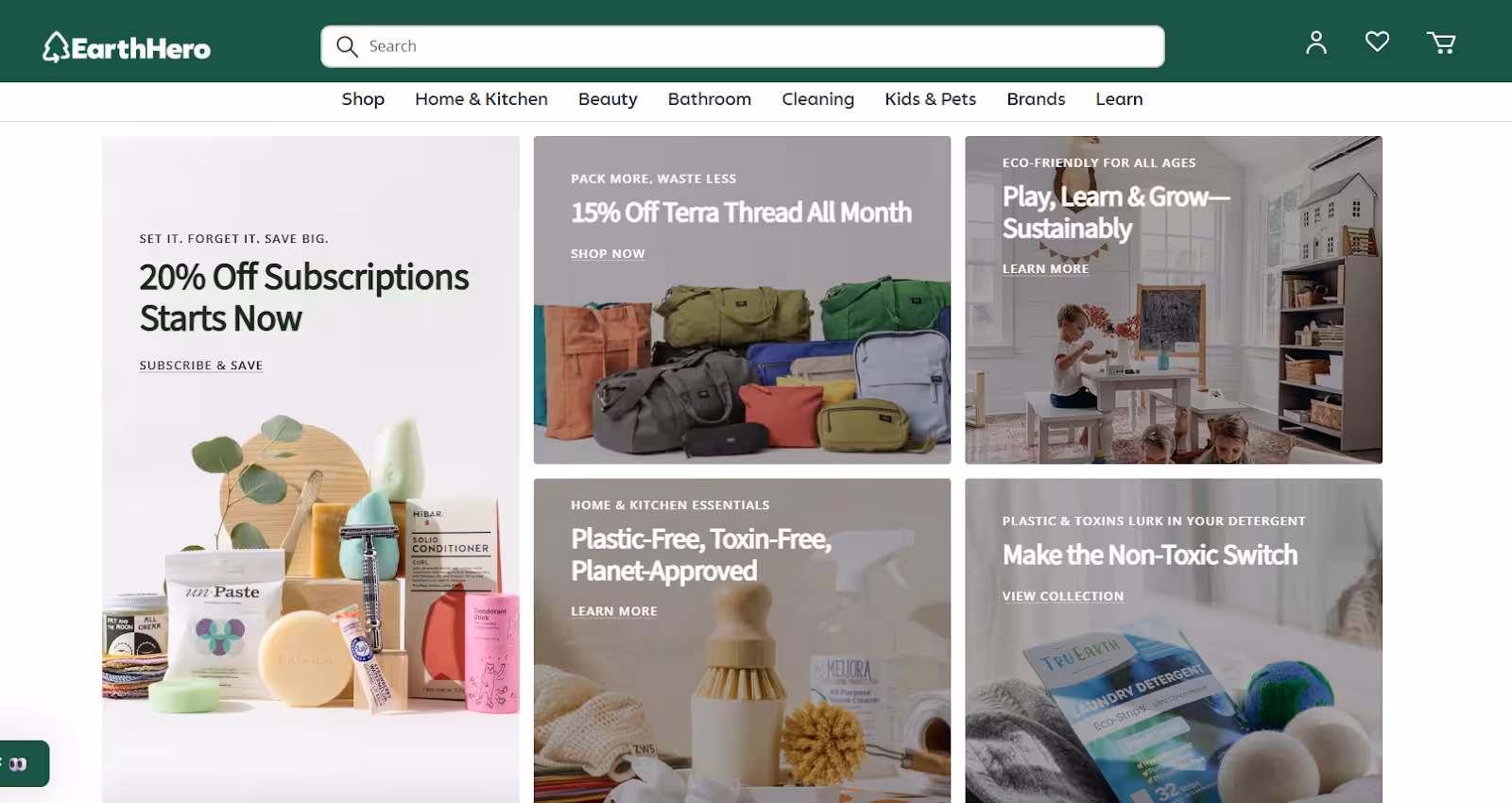Click Plastic-Free, Toxin-Free, Planet-Approved heading
Viewport: 1512px width, 803px height.
point(701,555)
